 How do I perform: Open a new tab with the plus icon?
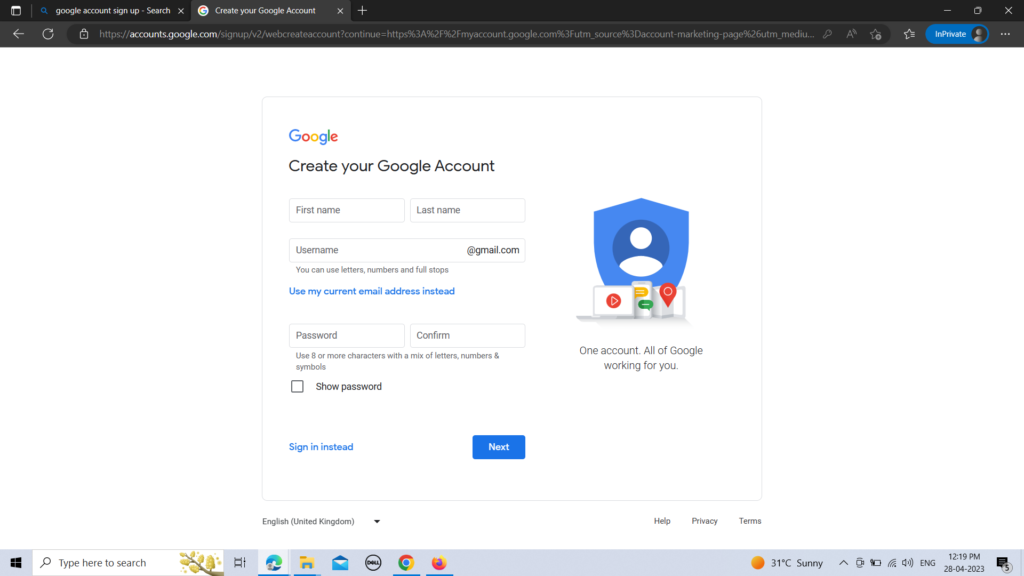pos(362,11)
